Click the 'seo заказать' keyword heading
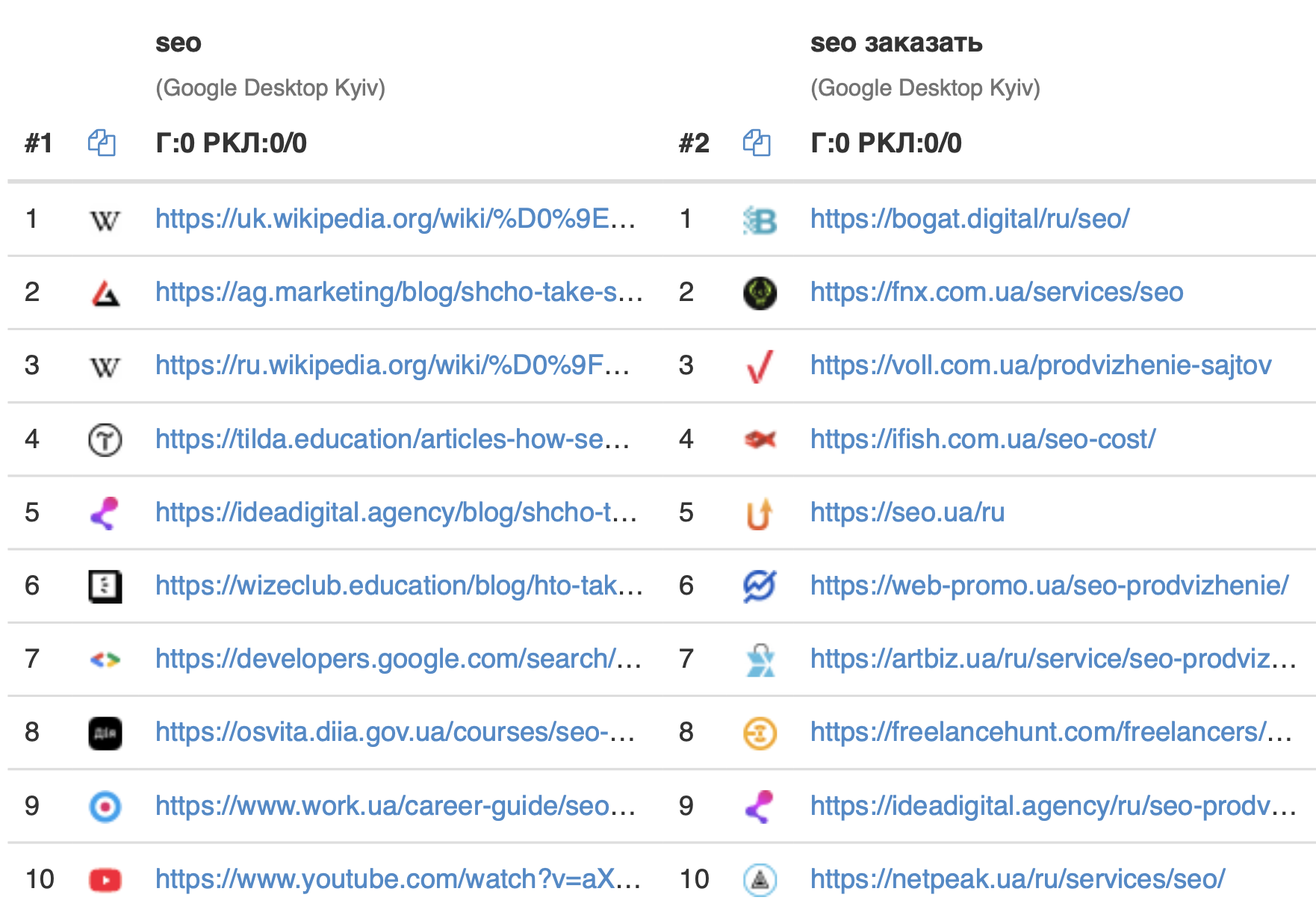1316x915 pixels. point(896,43)
